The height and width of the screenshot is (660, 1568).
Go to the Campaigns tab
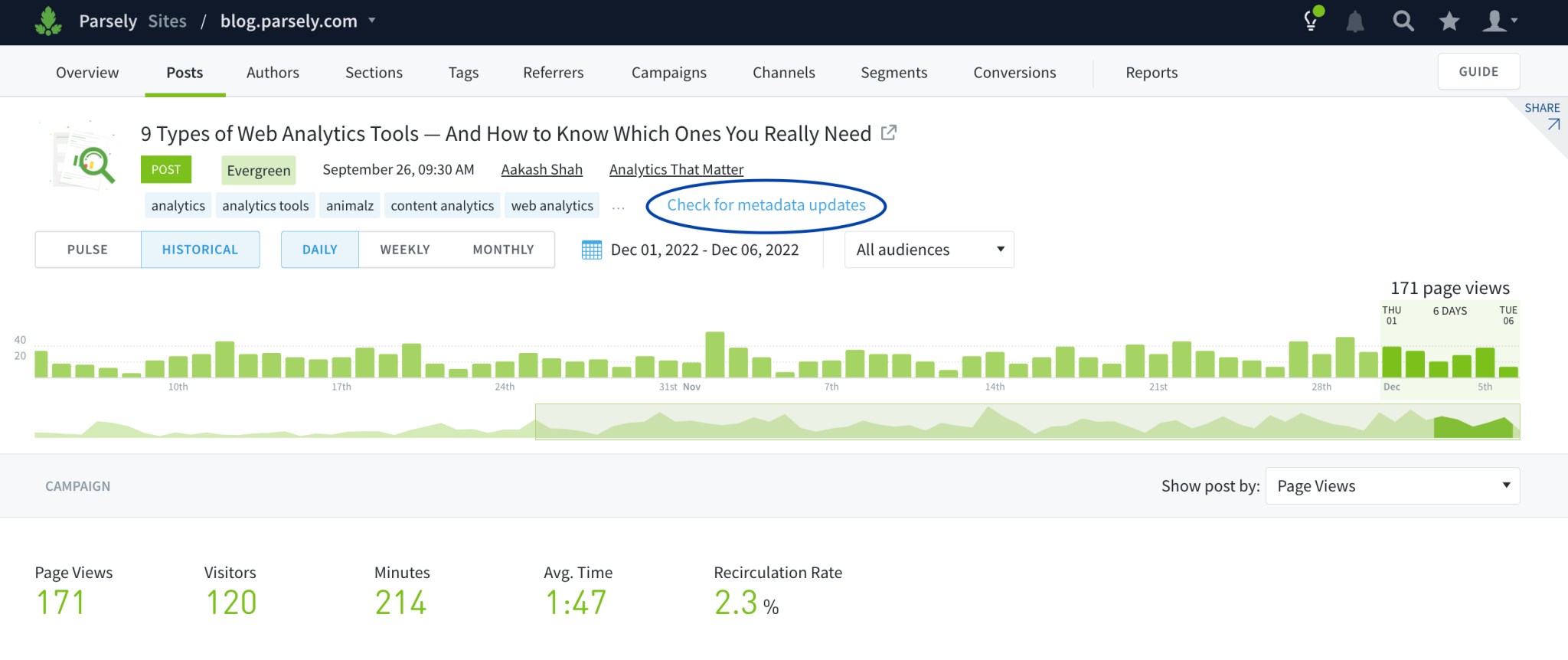click(668, 73)
